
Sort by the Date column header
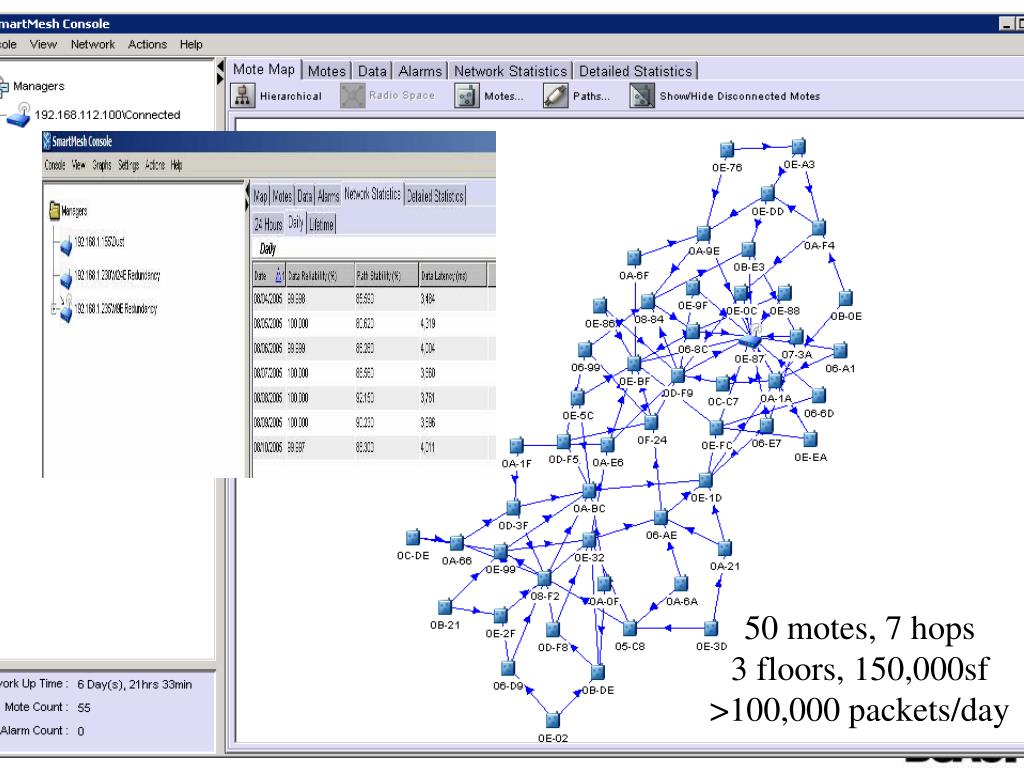[268, 276]
